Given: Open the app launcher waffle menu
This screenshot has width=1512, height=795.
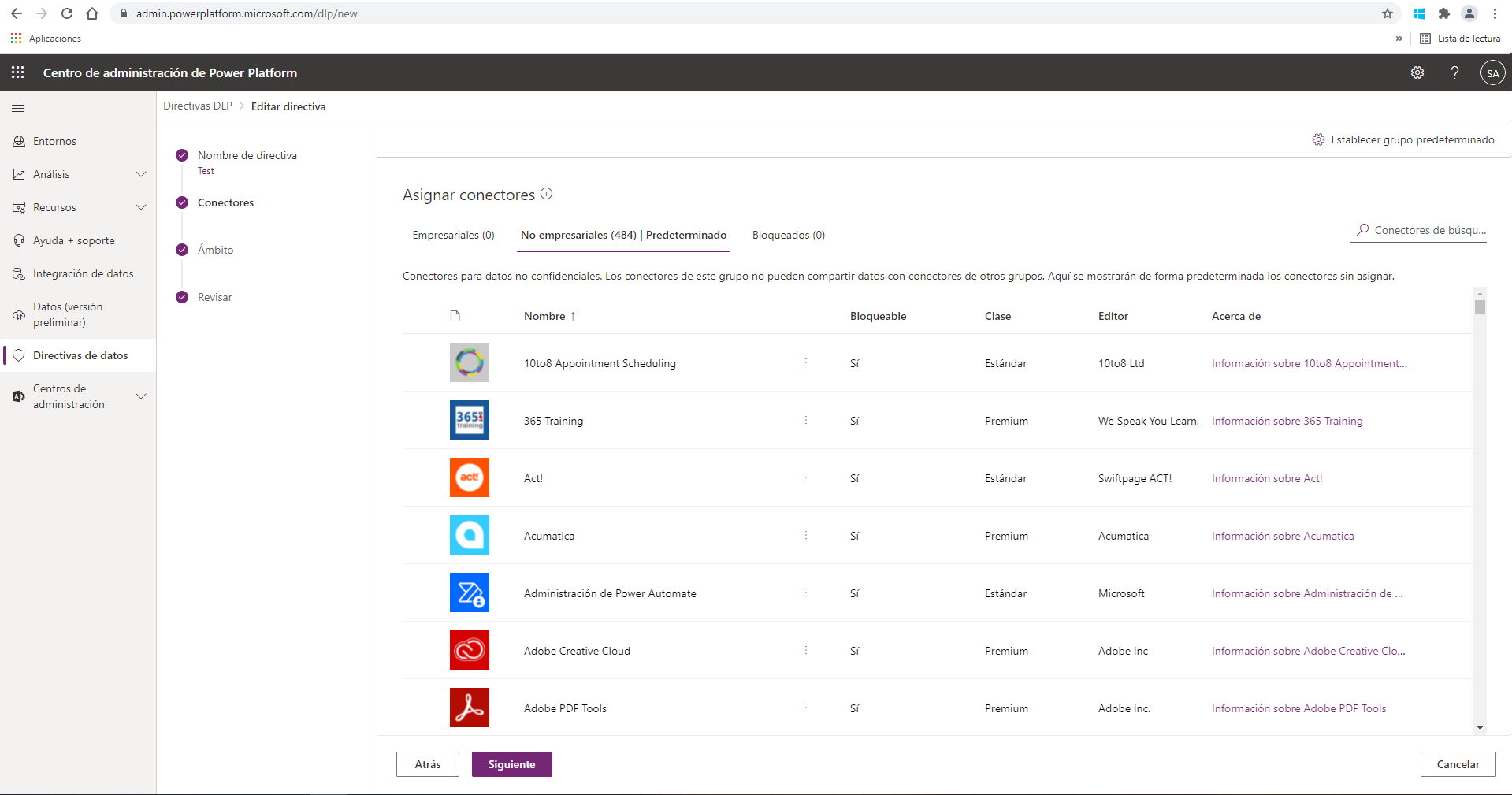Looking at the screenshot, I should pyautogui.click(x=18, y=72).
